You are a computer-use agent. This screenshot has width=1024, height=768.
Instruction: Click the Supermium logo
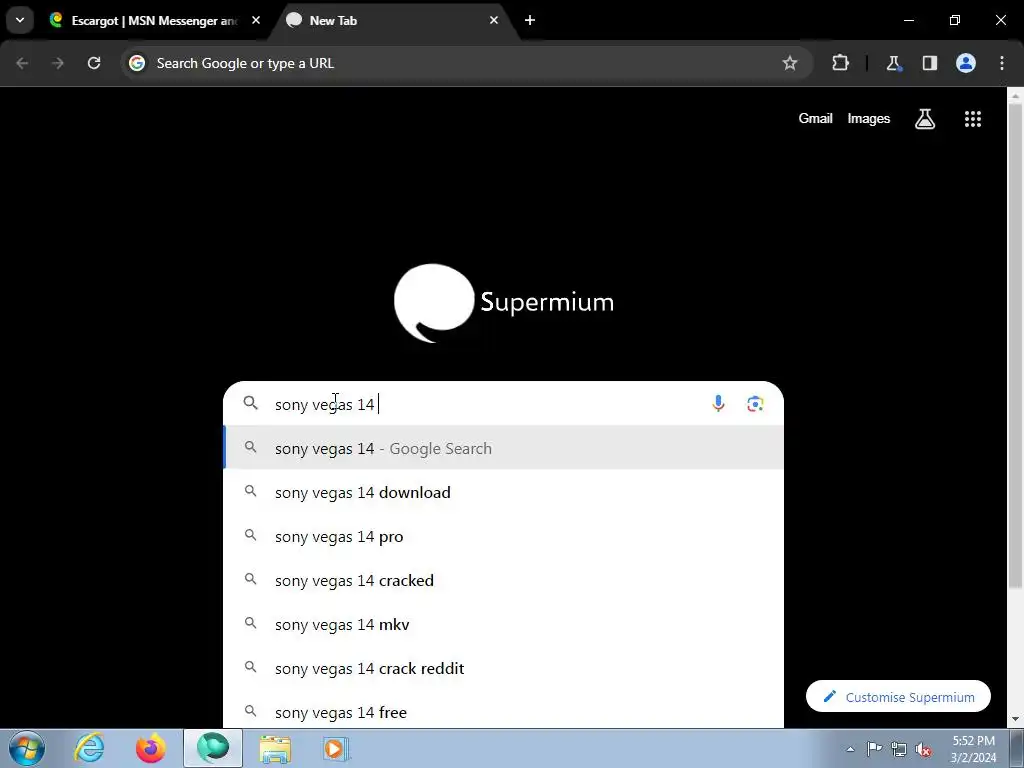point(504,302)
